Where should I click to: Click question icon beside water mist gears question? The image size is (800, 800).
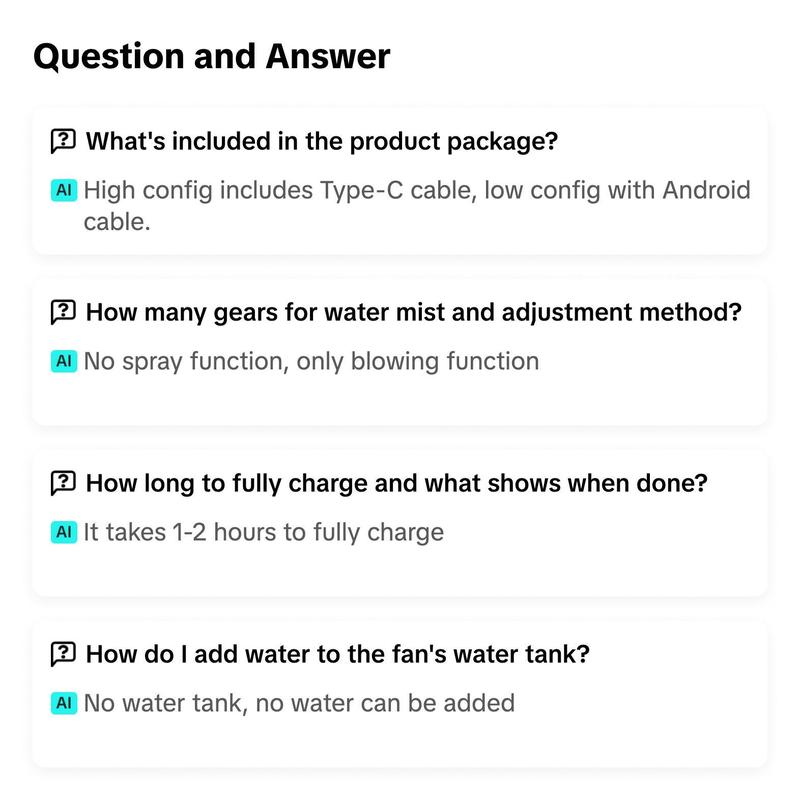point(63,312)
